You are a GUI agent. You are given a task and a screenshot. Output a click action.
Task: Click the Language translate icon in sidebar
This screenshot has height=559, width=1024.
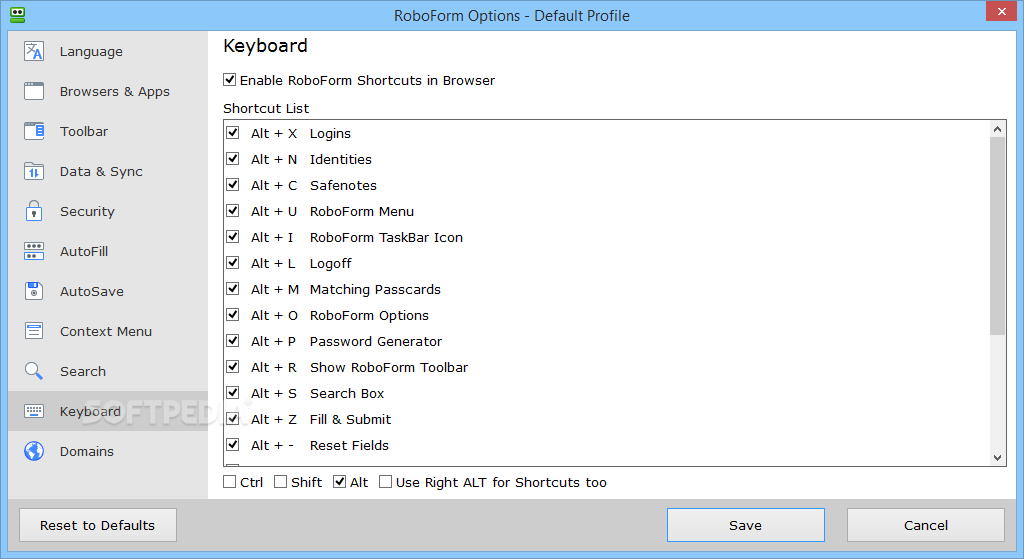(34, 51)
